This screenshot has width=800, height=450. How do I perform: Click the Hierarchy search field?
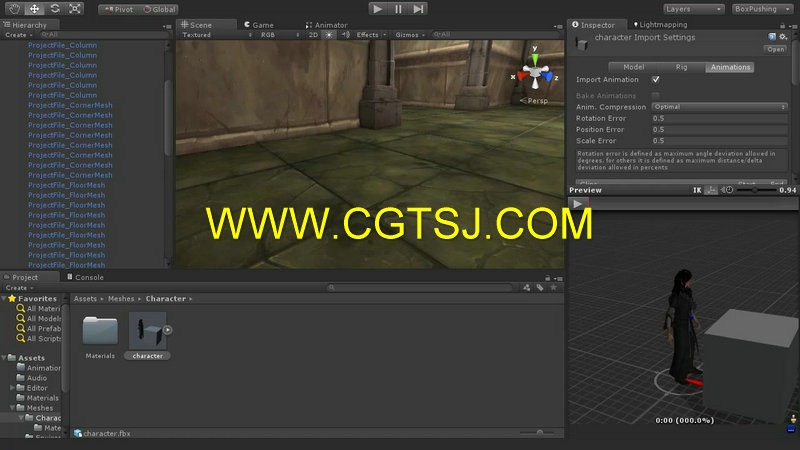(102, 35)
